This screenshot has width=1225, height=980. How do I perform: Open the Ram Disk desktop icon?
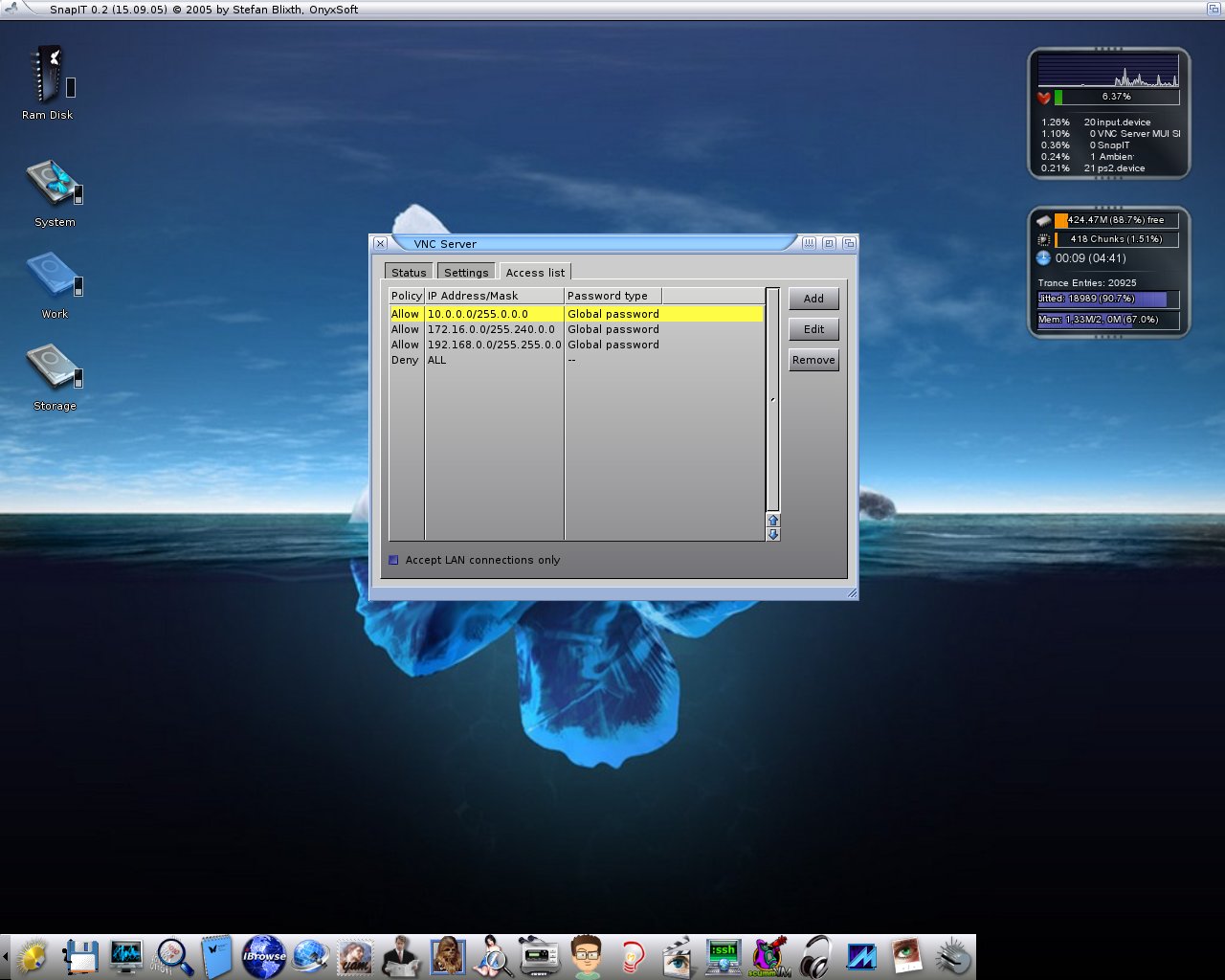48,77
